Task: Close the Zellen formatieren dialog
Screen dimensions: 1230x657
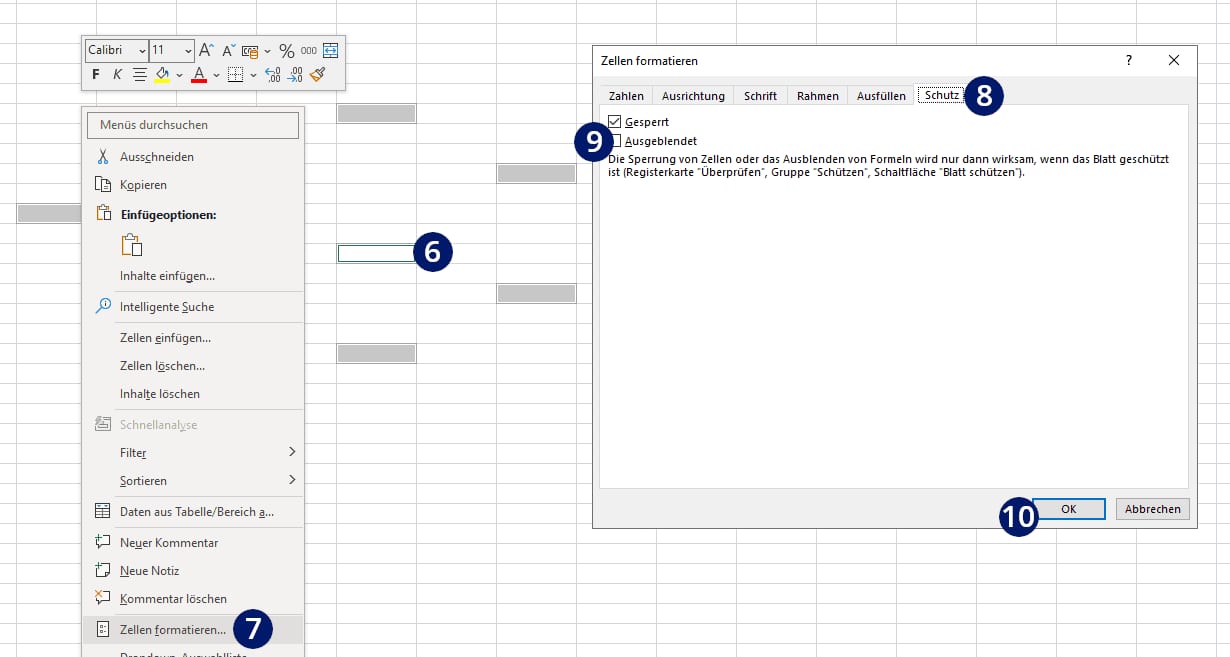Action: tap(1174, 60)
